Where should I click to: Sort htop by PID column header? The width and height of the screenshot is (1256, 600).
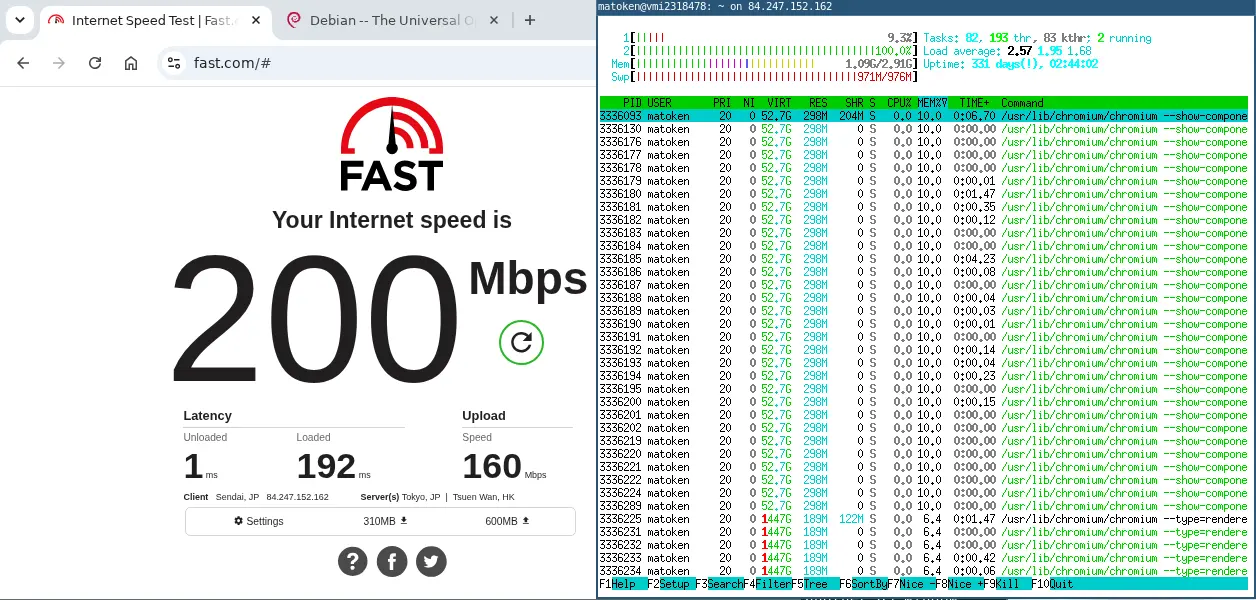[x=632, y=103]
